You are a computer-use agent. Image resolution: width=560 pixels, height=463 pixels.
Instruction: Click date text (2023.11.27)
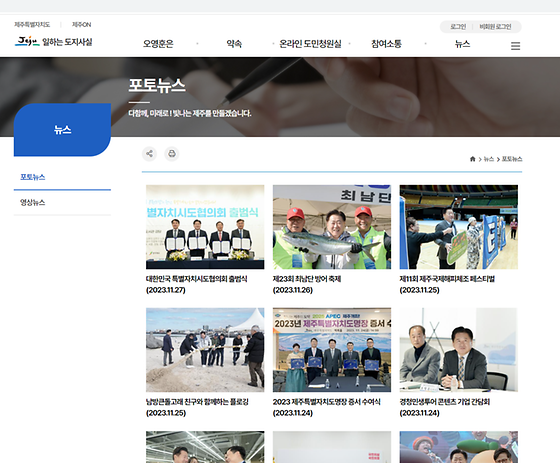click(166, 290)
